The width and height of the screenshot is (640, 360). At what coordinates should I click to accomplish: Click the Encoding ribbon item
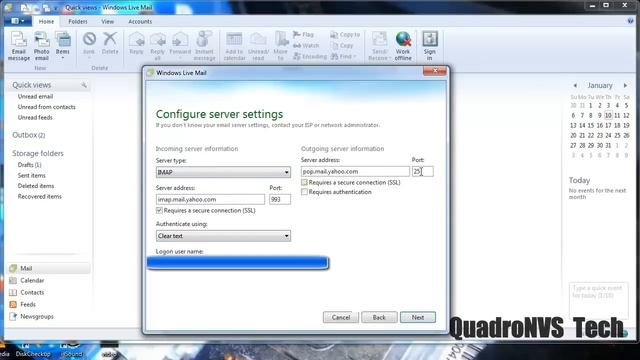tap(310, 57)
